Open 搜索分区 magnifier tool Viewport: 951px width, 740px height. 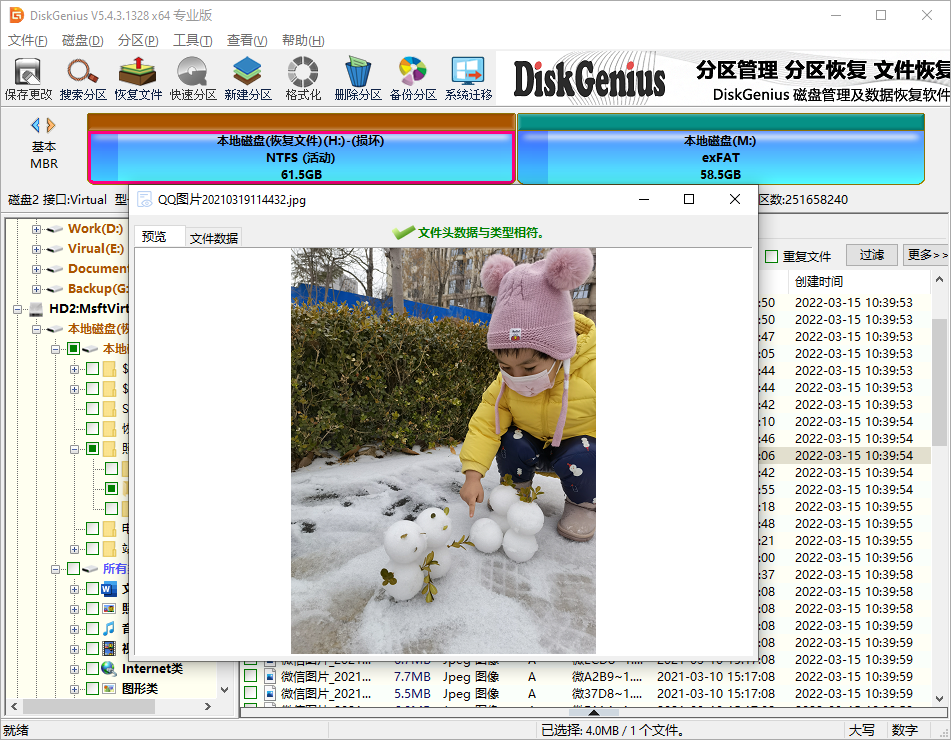83,78
